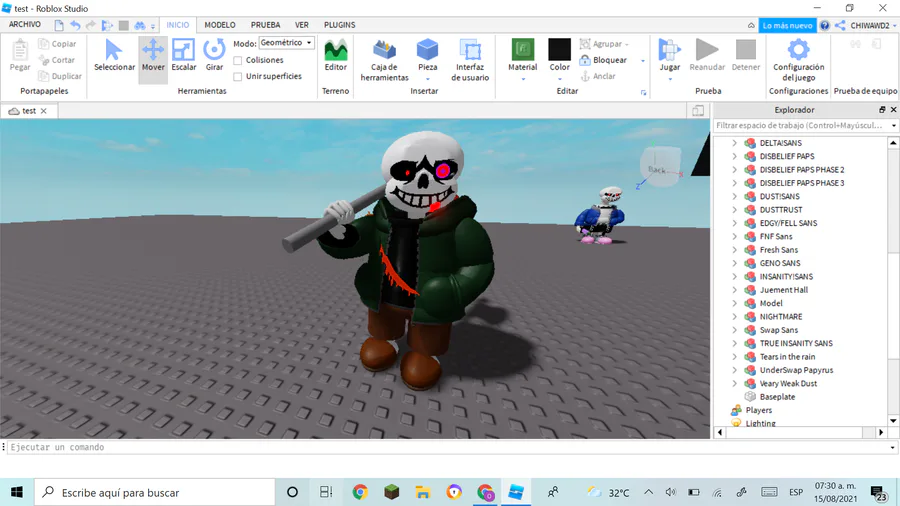The height and width of the screenshot is (506, 900).
Task: Switch to the PRUEBA tab
Action: point(265,25)
